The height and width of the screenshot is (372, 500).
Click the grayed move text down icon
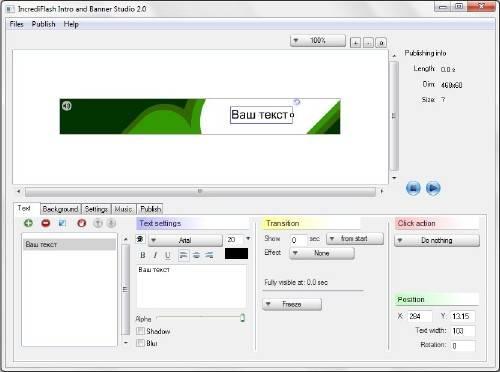111,223
